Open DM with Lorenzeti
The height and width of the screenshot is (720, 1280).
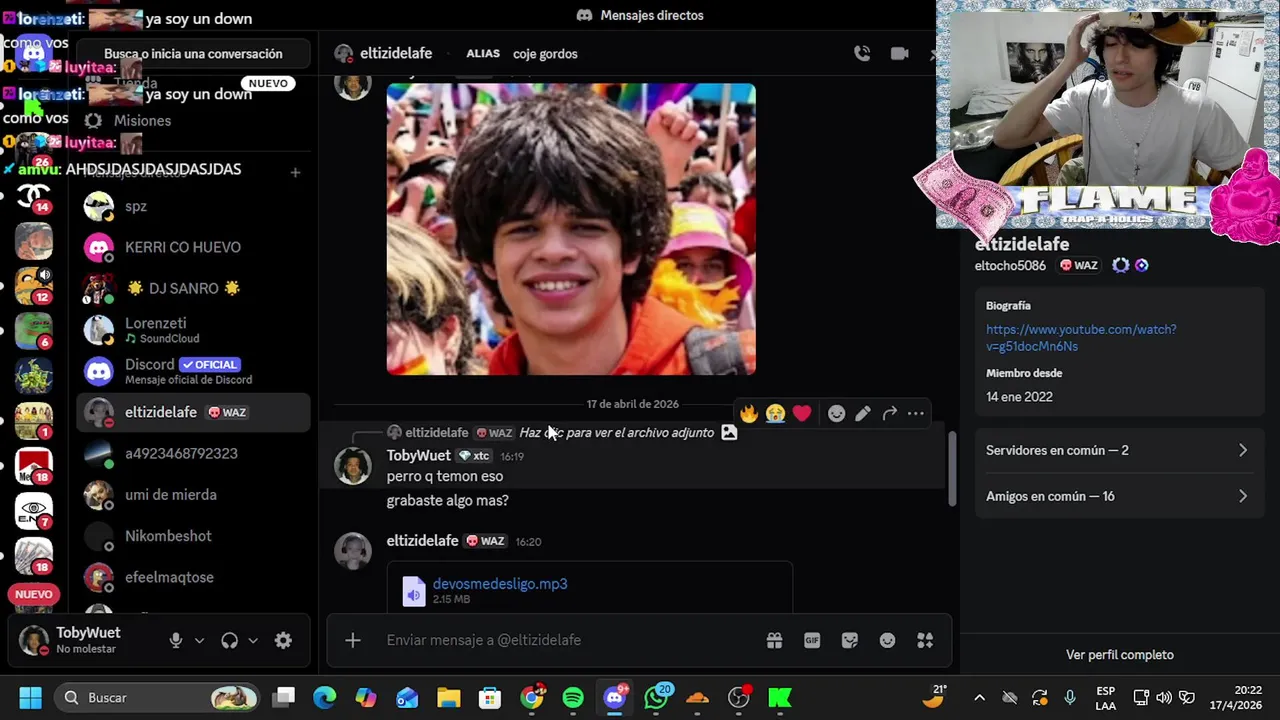click(193, 330)
